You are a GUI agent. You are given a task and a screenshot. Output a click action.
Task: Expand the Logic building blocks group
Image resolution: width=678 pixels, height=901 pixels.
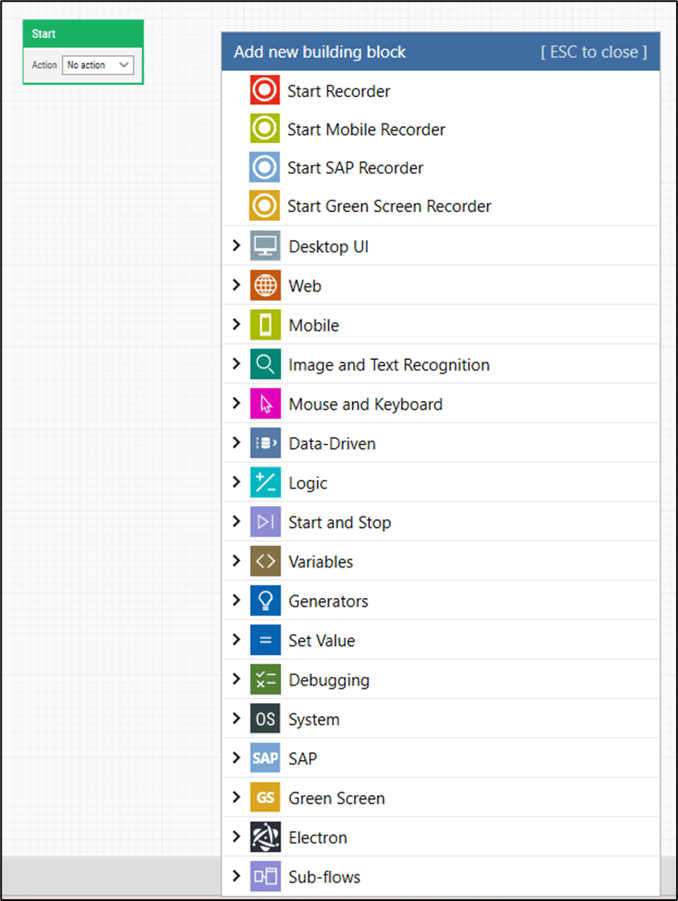234,482
